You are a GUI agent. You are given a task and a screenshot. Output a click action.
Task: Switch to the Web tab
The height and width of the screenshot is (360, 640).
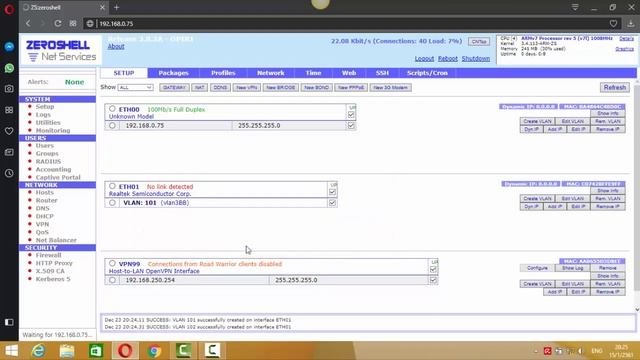click(x=349, y=73)
